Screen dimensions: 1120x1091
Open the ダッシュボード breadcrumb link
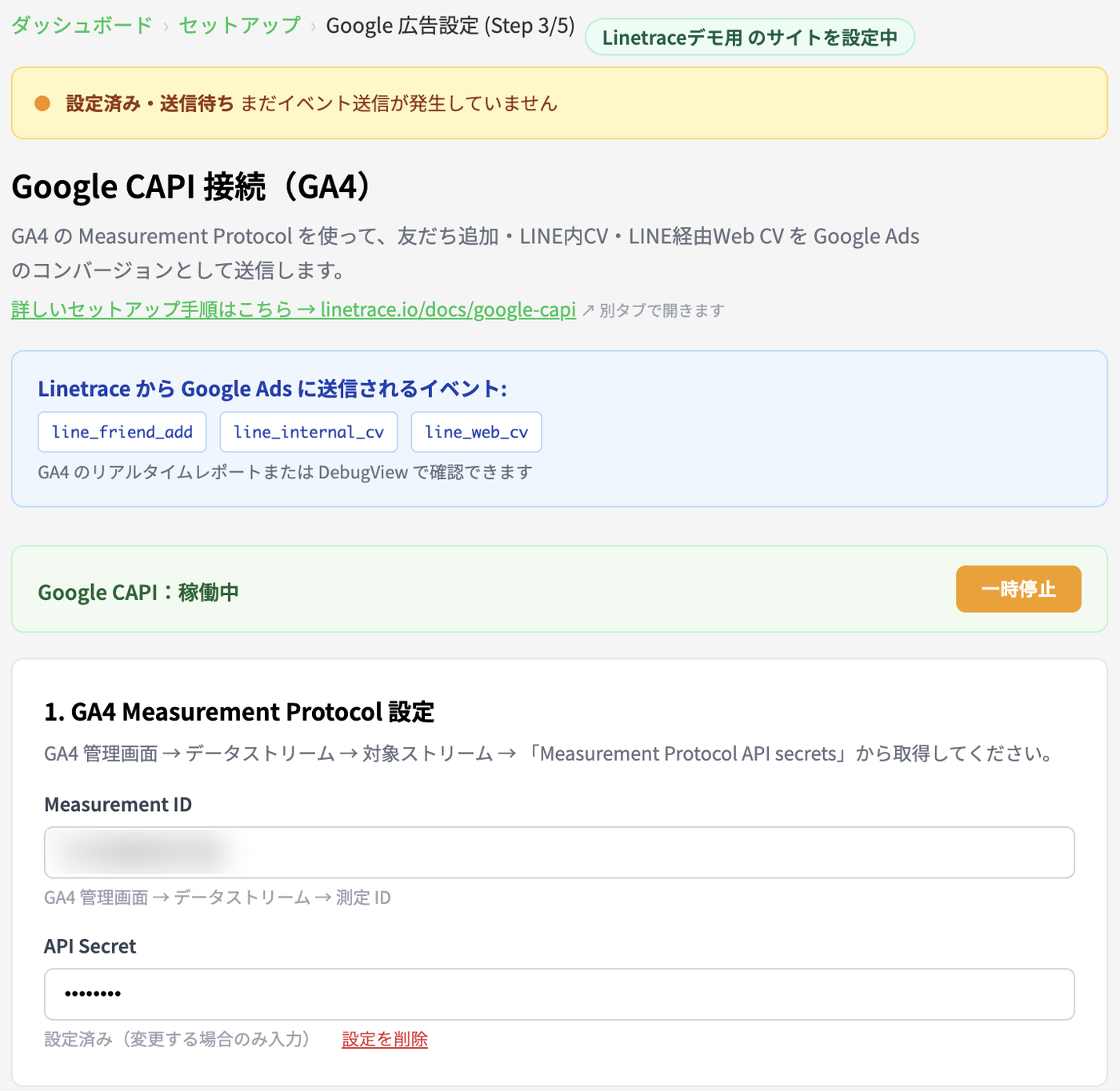82,26
